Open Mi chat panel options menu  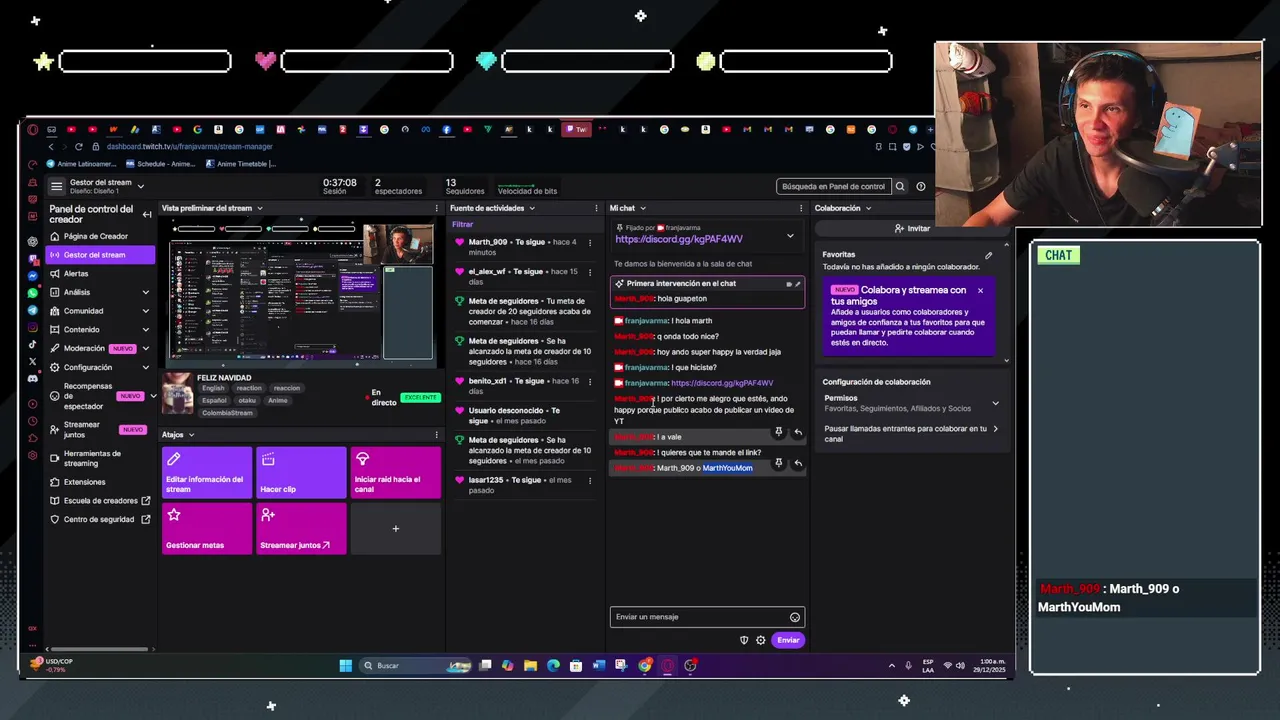(801, 208)
